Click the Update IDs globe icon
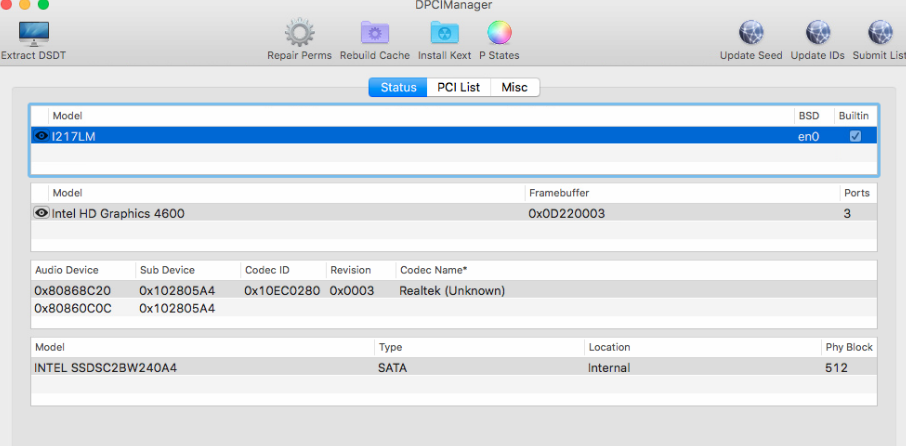 (x=817, y=34)
